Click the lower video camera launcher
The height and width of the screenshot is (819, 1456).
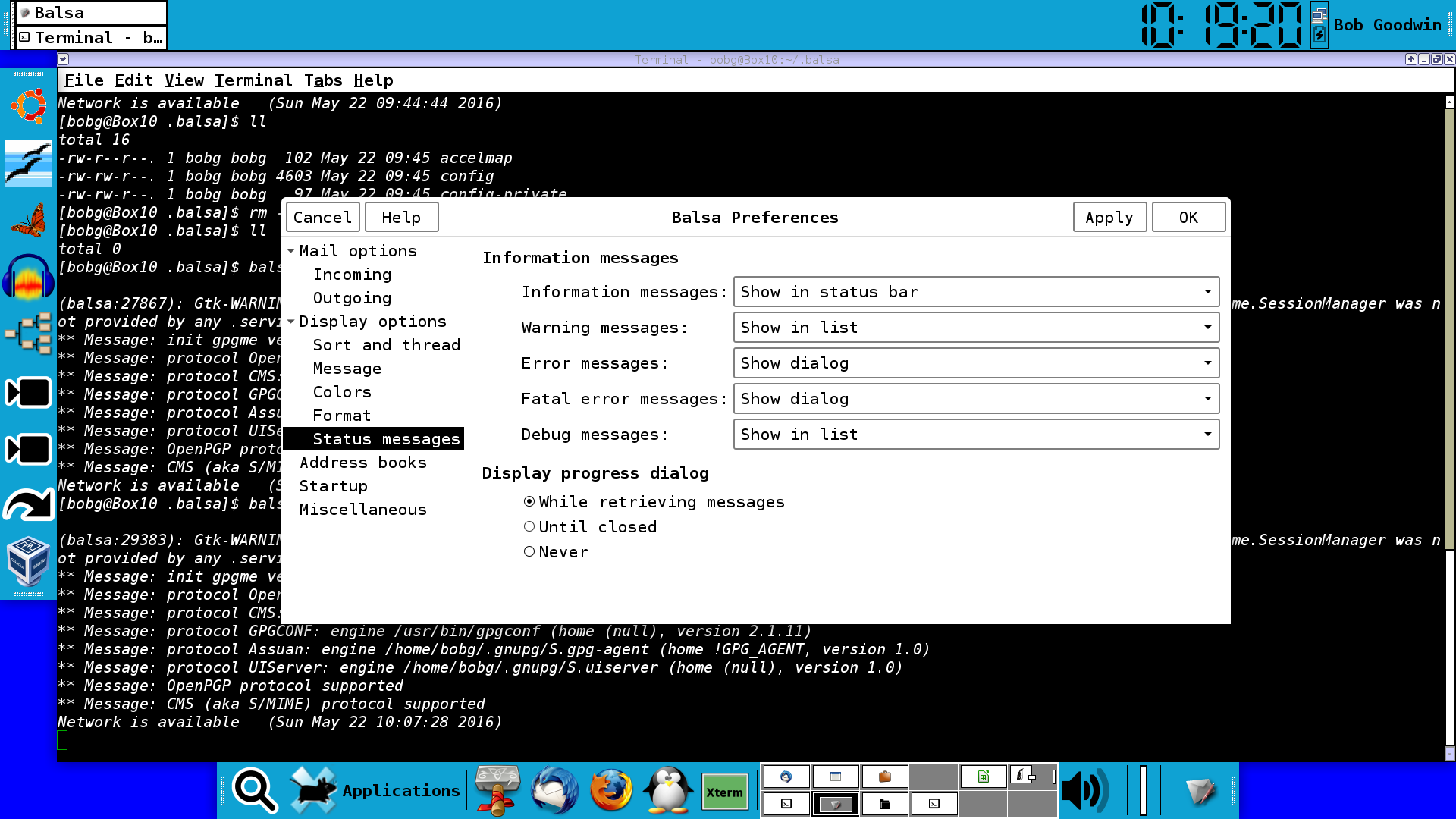tap(29, 449)
